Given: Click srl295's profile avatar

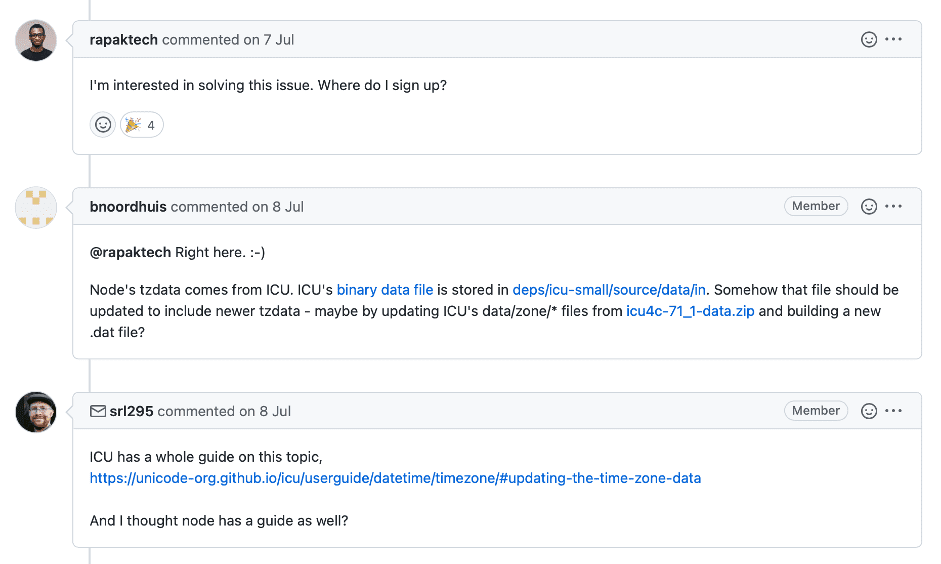Looking at the screenshot, I should click(x=36, y=412).
